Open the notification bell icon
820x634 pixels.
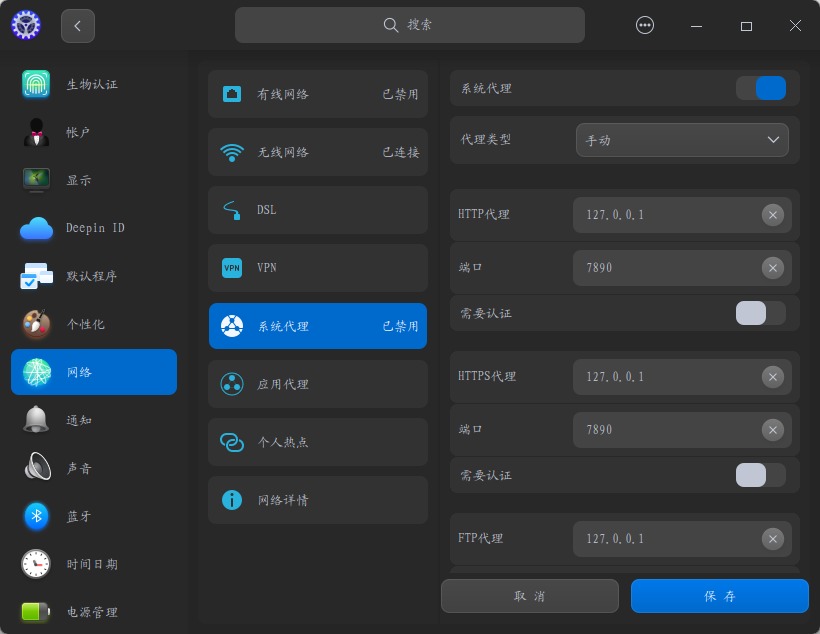coord(36,420)
